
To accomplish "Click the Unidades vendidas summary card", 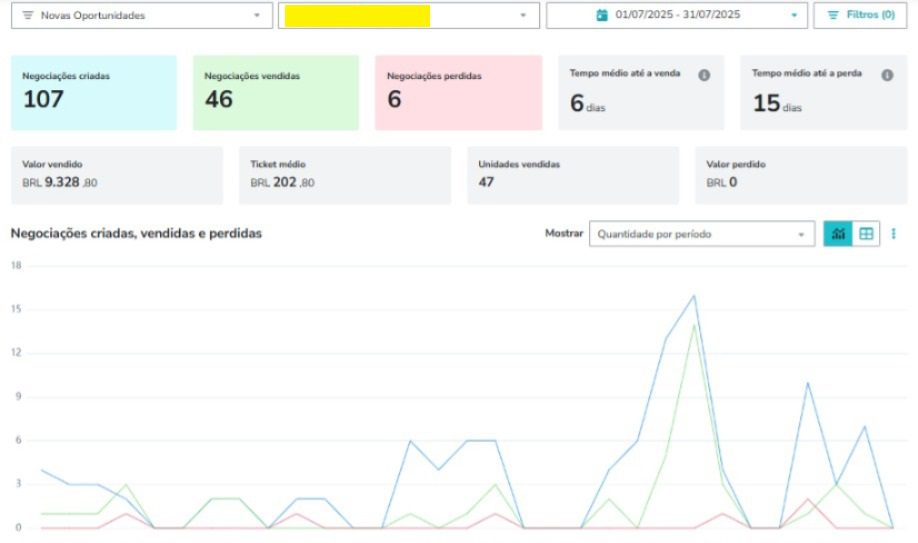I will [572, 175].
